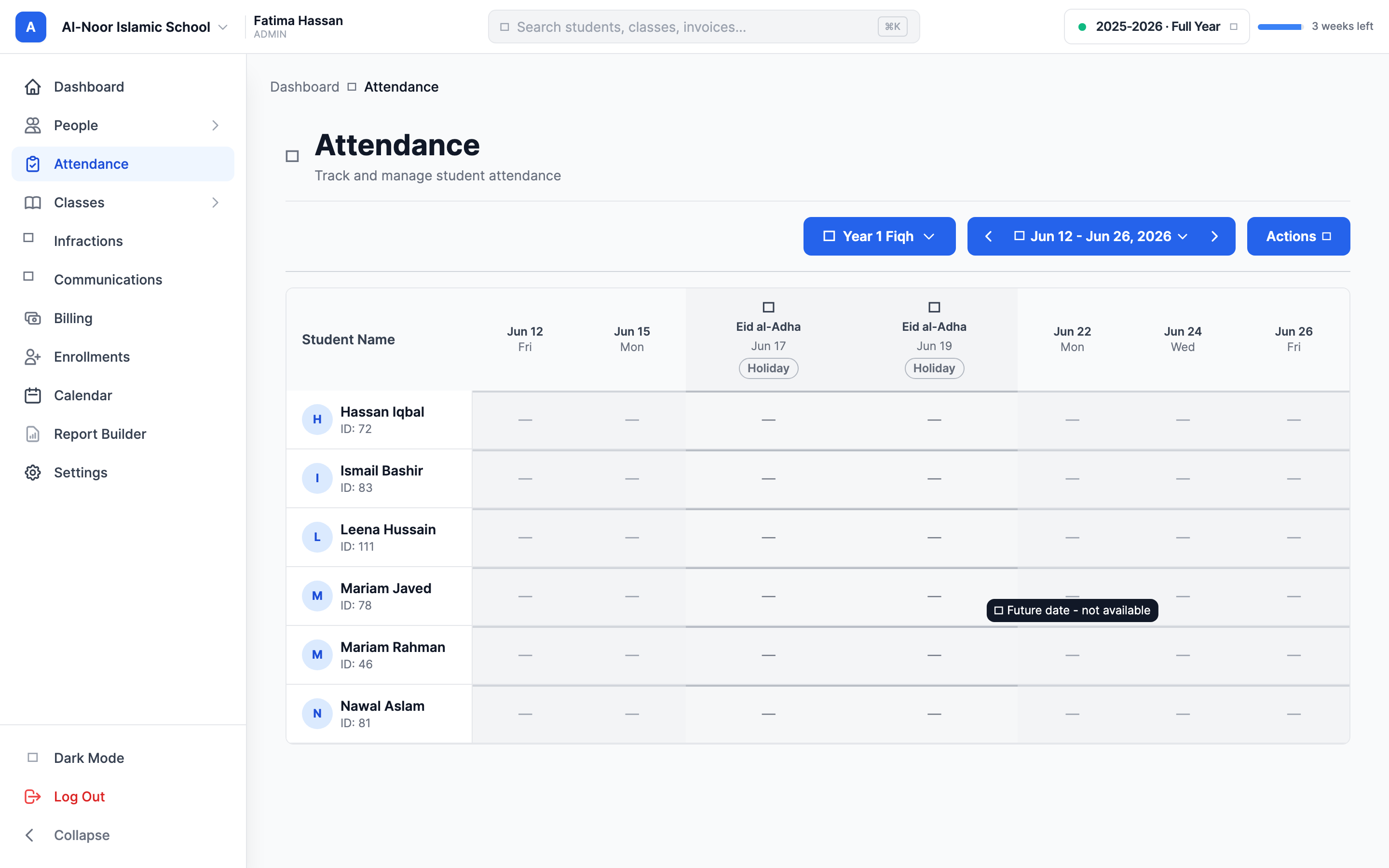Click the Report Builder document icon

tap(33, 434)
